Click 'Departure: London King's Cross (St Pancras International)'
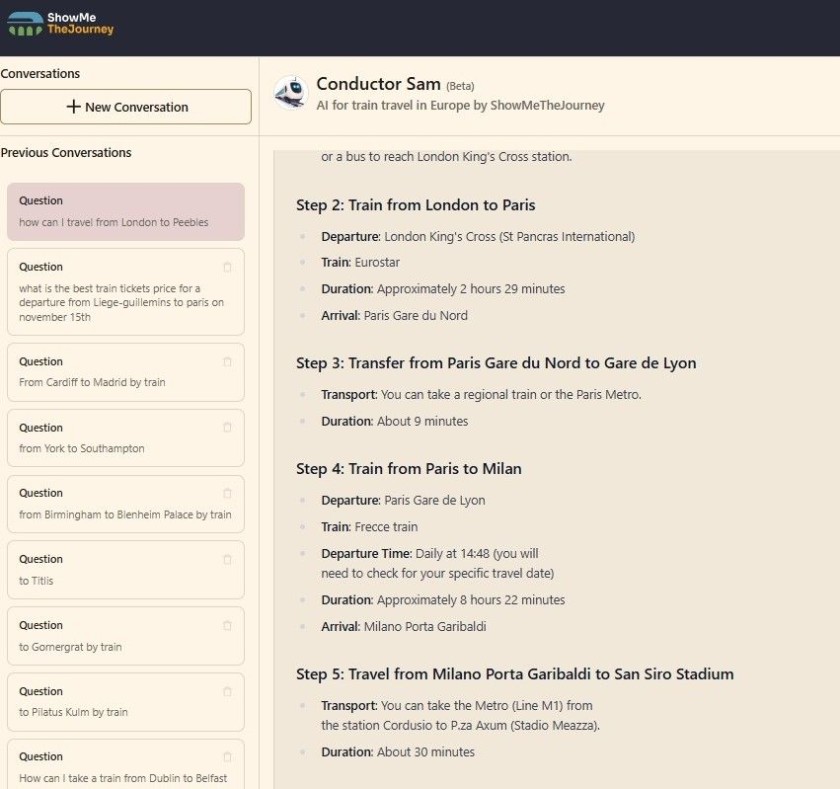840x789 pixels. pos(478,237)
